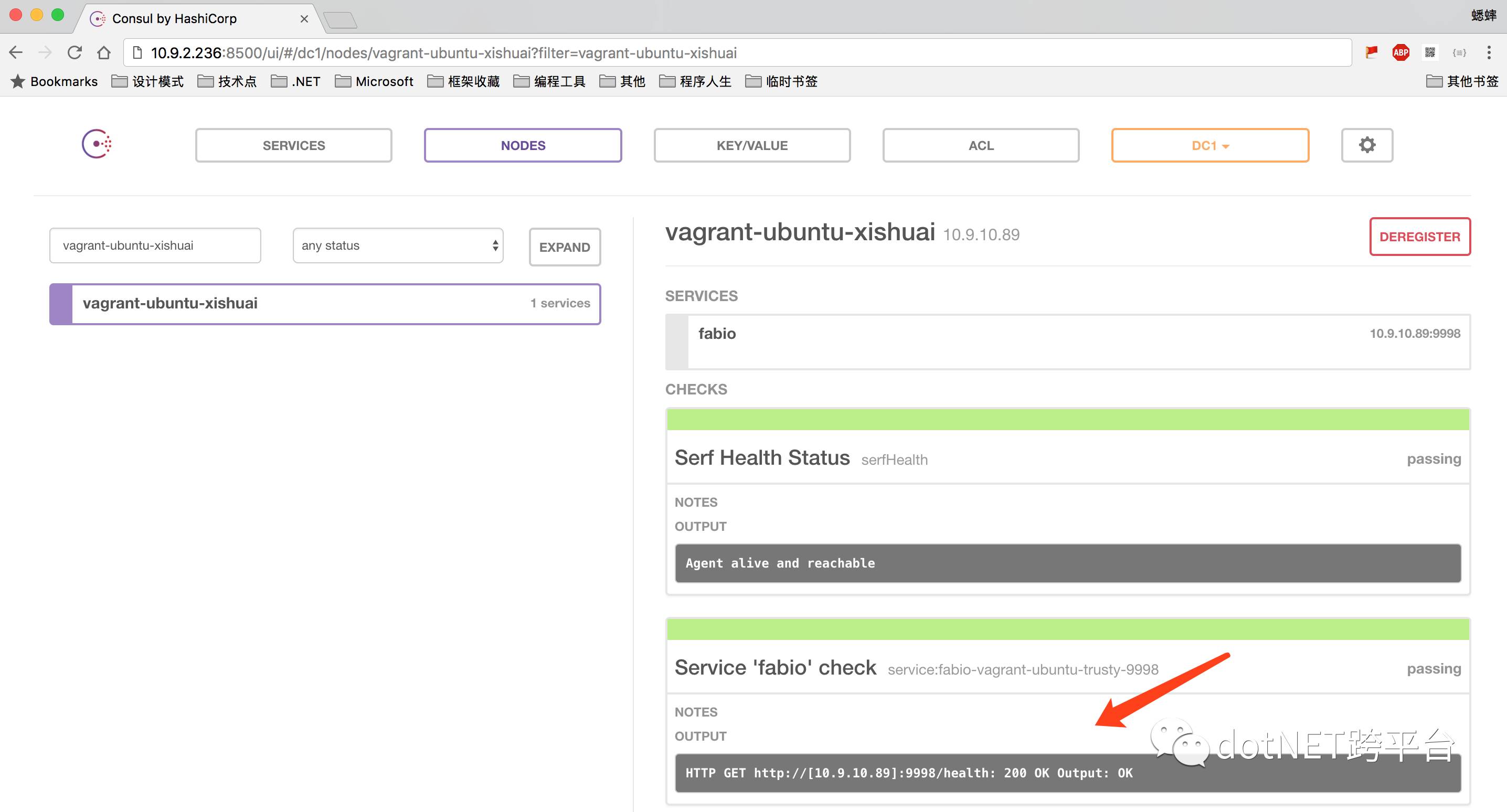Click the browser home icon
Viewport: 1507px width, 812px height.
pyautogui.click(x=103, y=52)
